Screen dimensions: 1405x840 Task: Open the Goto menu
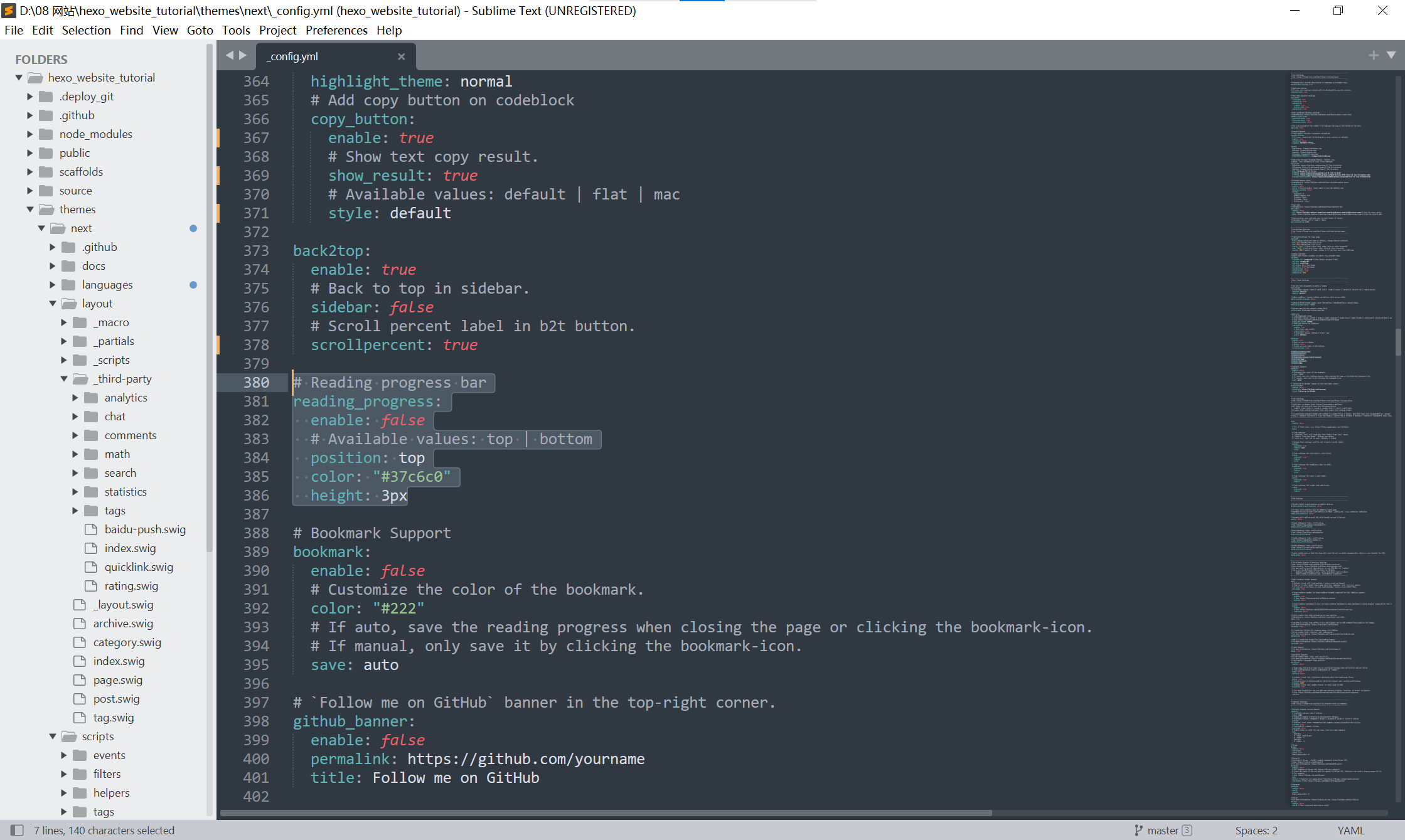click(200, 30)
